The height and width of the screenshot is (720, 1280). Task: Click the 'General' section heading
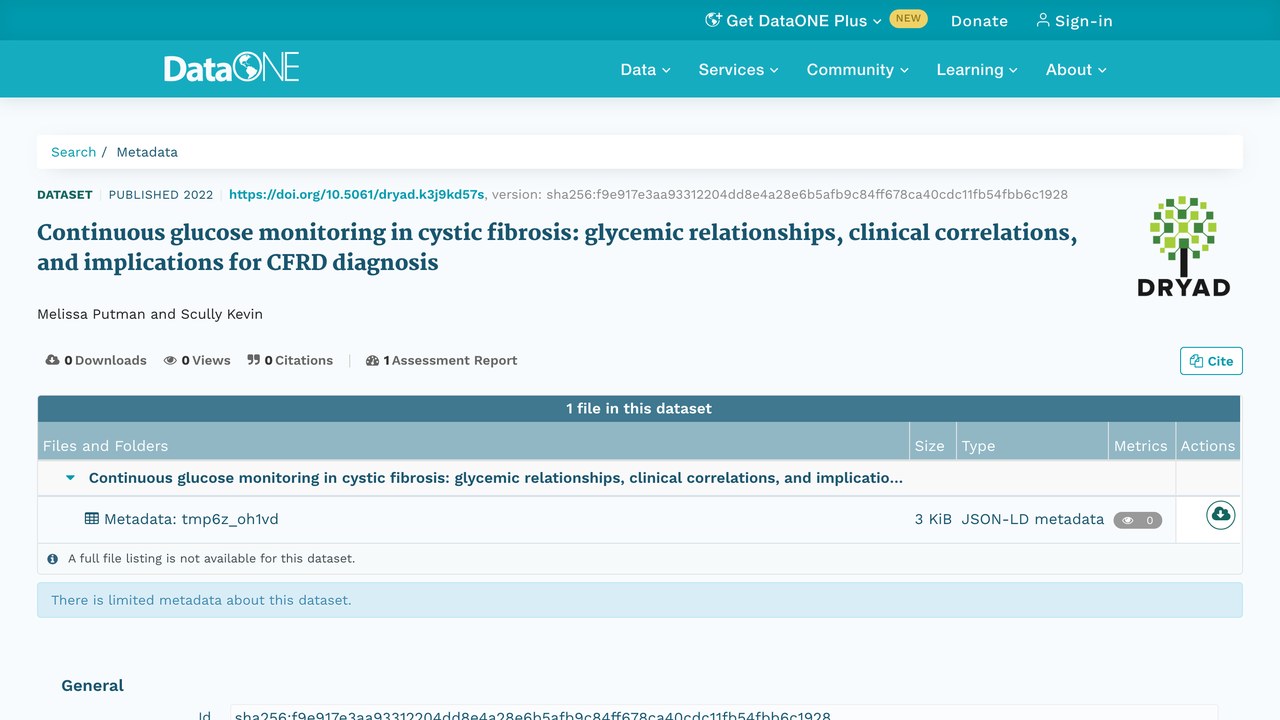pos(93,685)
